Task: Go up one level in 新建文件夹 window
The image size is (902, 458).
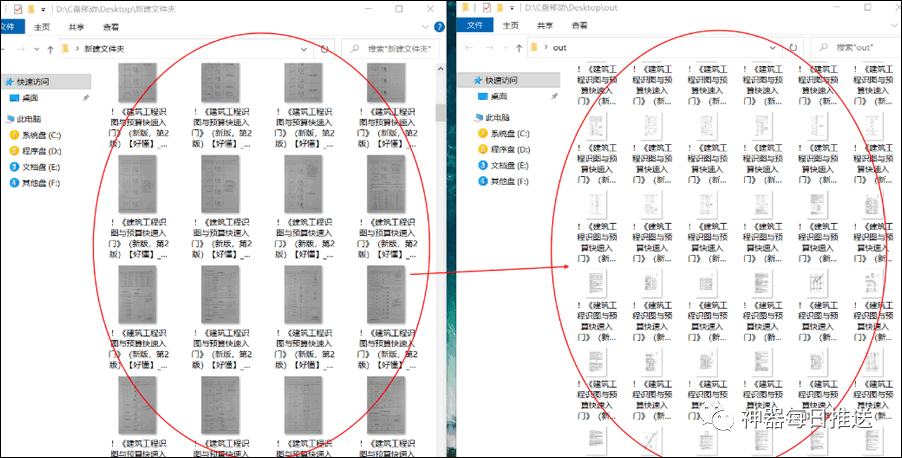Action: click(50, 49)
